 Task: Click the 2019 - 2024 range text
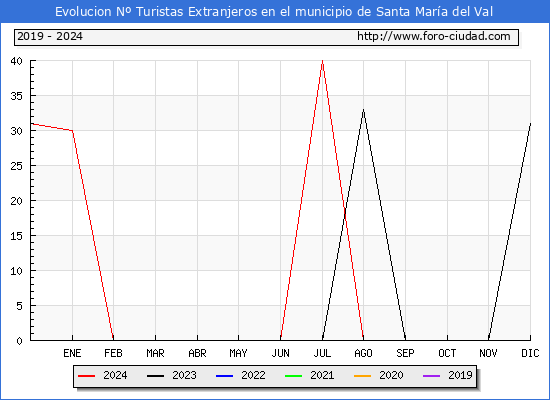(x=50, y=36)
